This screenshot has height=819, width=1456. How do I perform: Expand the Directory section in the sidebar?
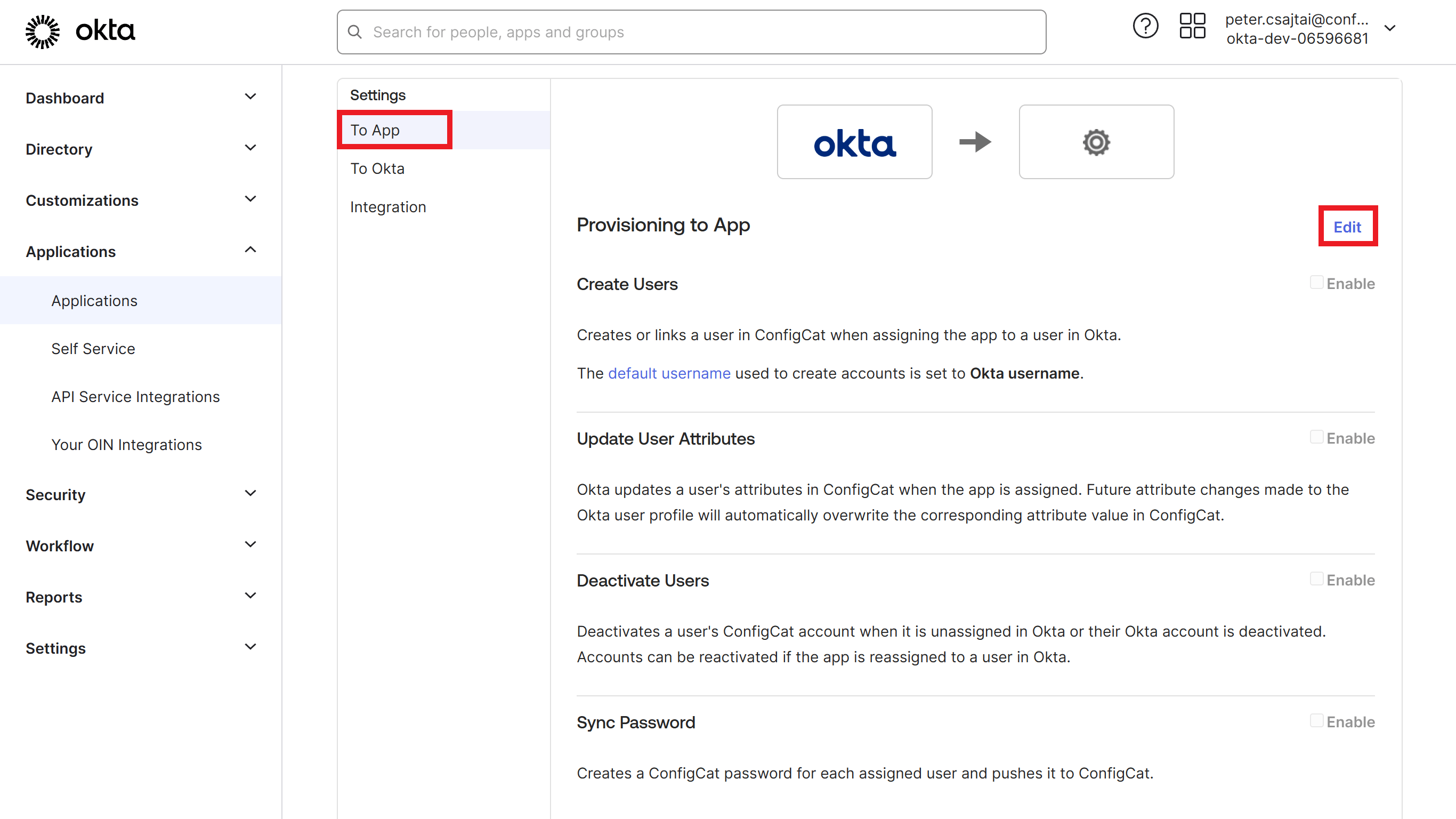250,148
